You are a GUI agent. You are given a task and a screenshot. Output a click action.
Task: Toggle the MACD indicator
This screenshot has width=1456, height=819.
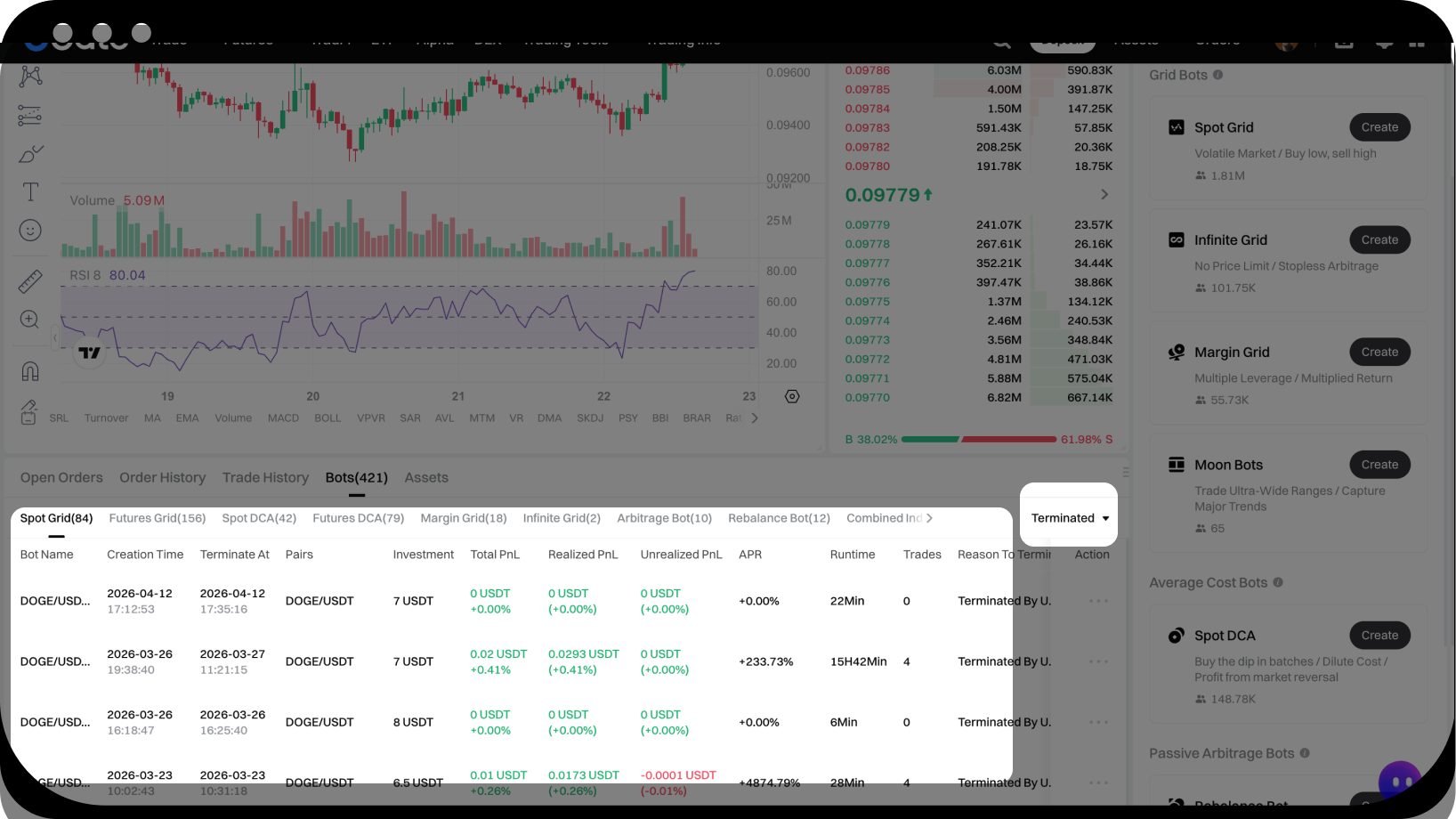pyautogui.click(x=283, y=418)
